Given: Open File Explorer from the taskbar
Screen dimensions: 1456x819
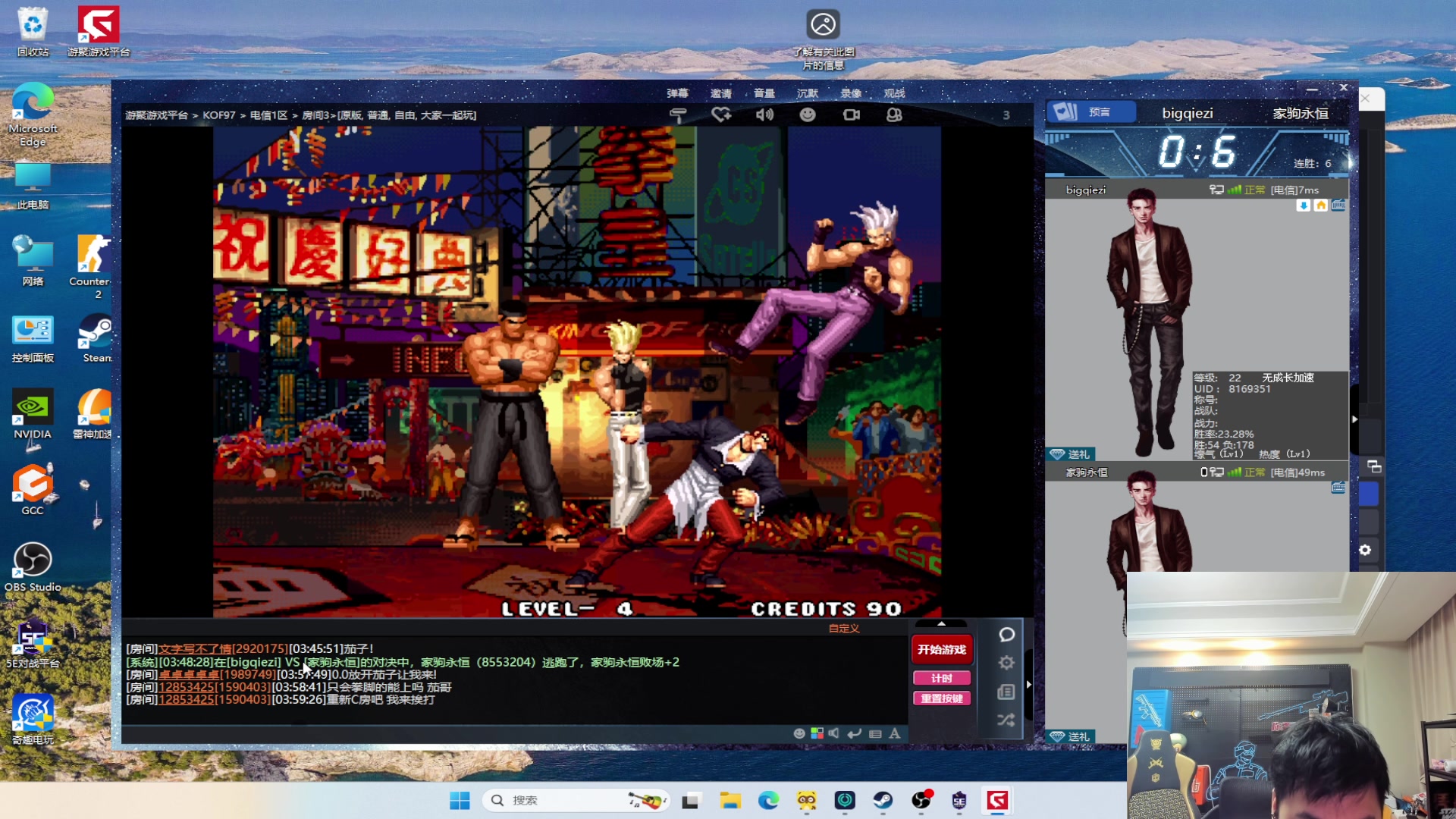Looking at the screenshot, I should coord(730,800).
